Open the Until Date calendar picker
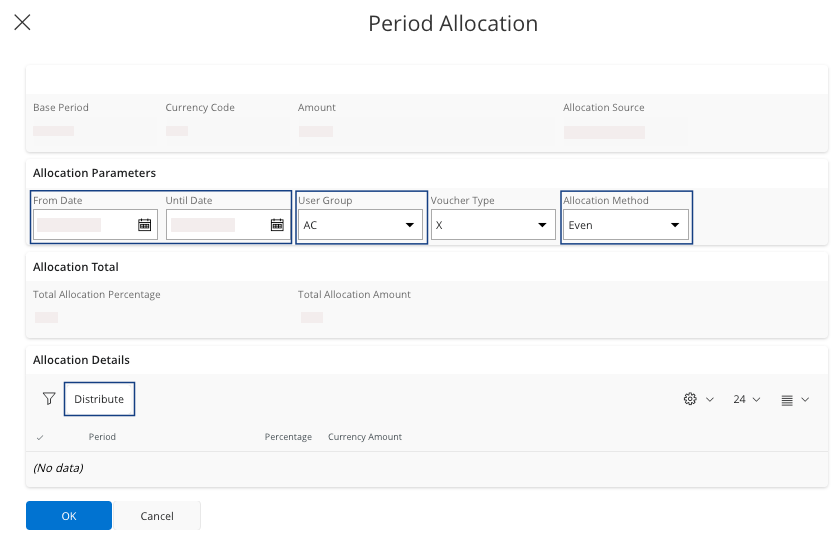This screenshot has height=539, width=838. 277,225
